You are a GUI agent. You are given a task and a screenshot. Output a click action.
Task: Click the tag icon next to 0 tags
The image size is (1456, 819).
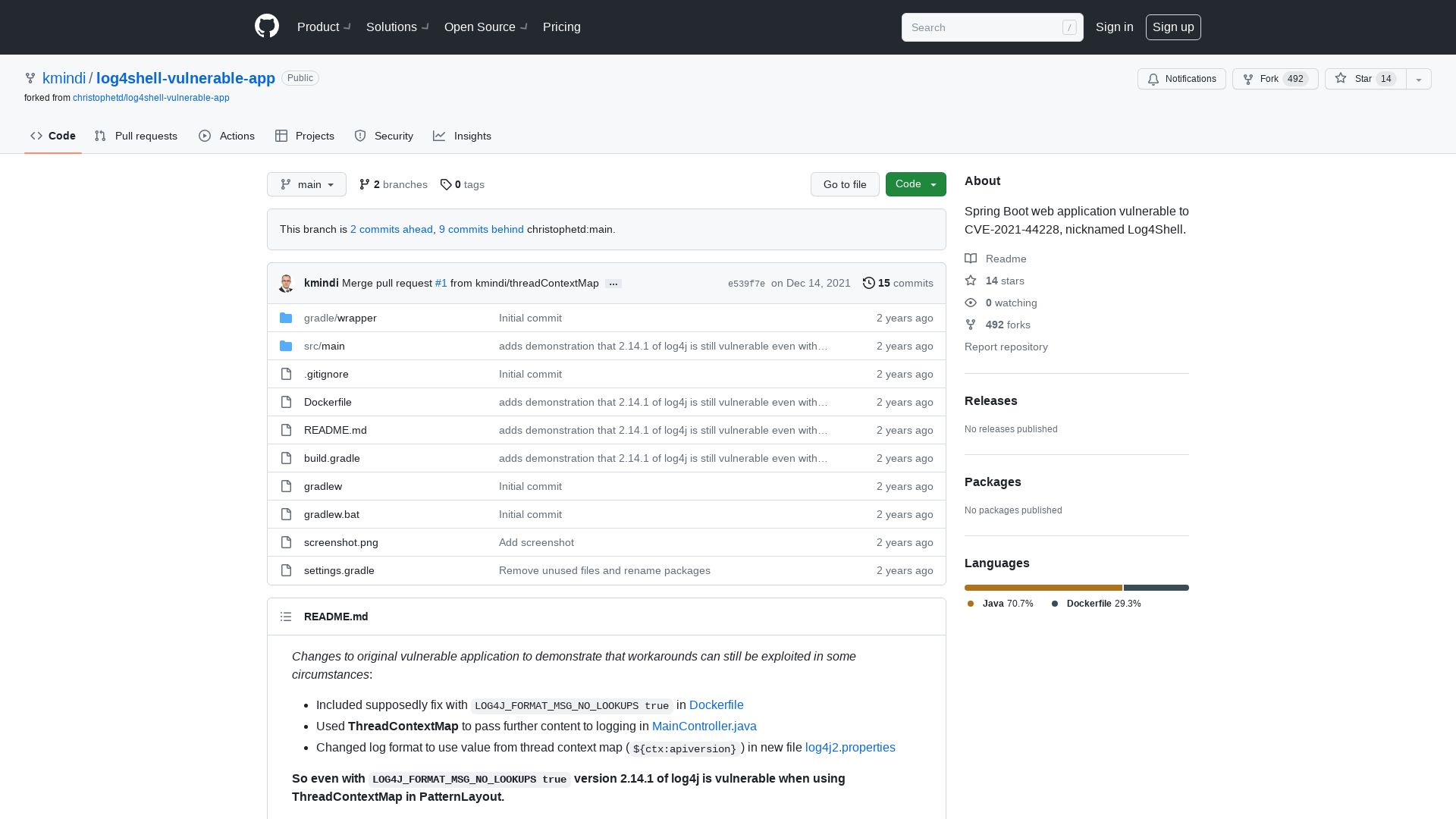click(446, 184)
